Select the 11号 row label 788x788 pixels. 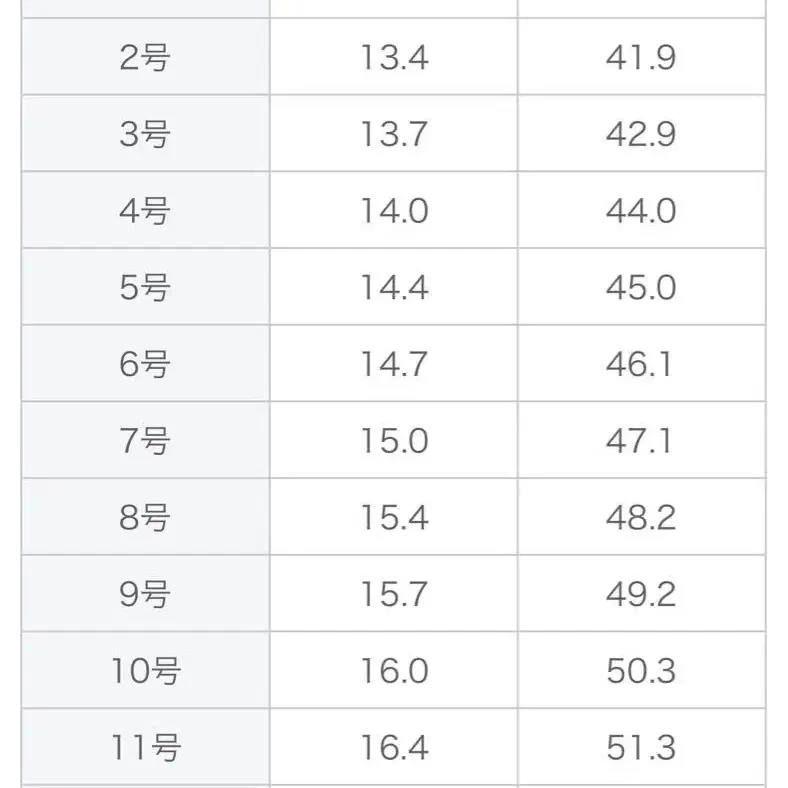145,747
